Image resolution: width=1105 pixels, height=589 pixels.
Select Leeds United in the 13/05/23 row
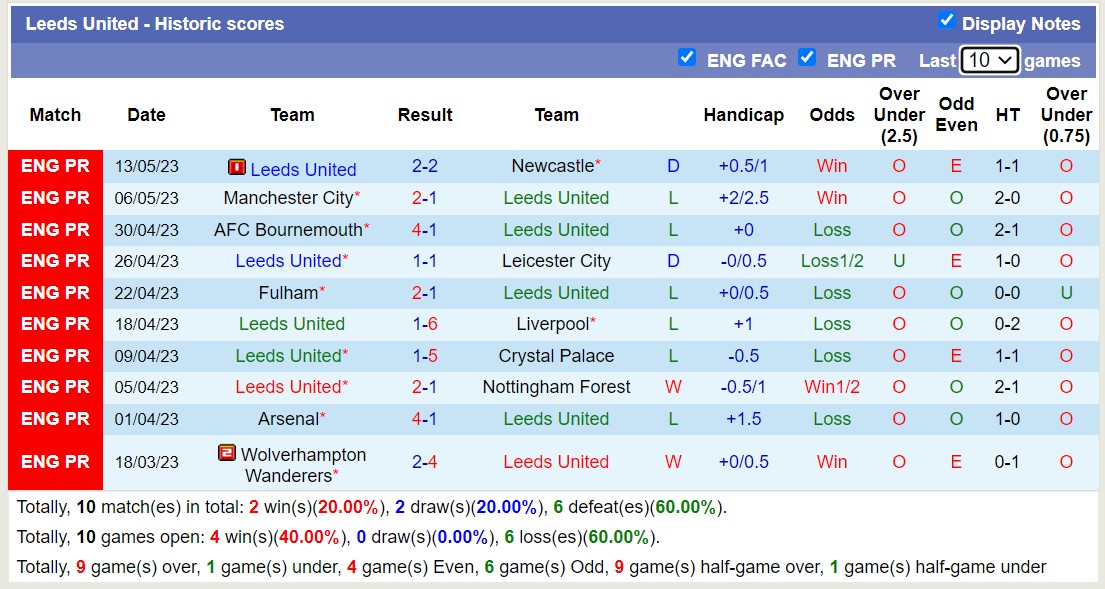[302, 169]
